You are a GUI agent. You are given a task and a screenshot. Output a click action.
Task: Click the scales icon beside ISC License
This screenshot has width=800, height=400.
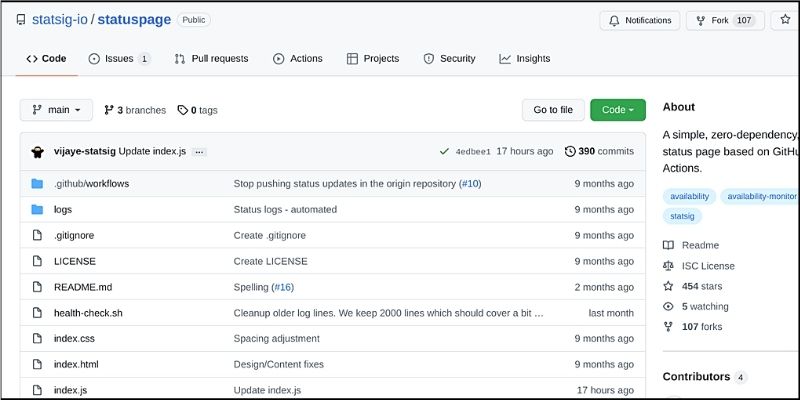coord(668,266)
